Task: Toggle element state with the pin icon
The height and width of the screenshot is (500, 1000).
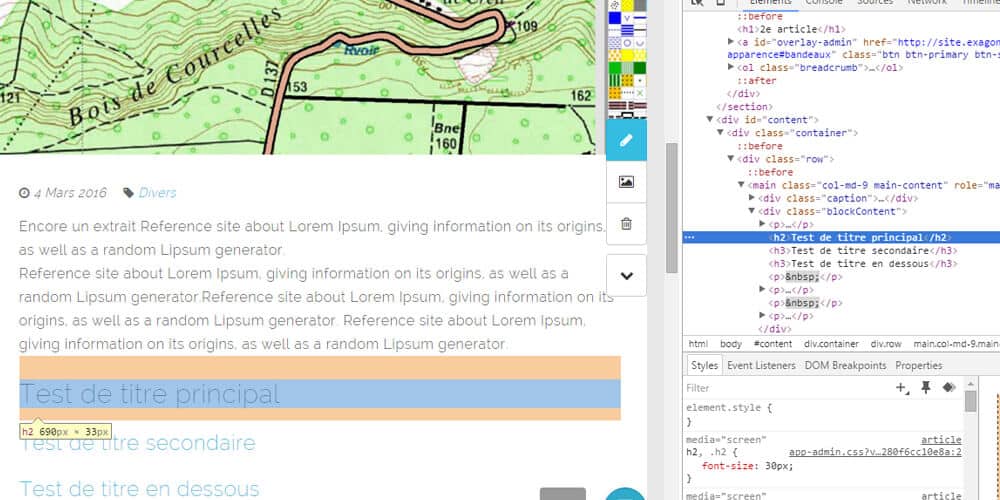Action: coord(926,388)
